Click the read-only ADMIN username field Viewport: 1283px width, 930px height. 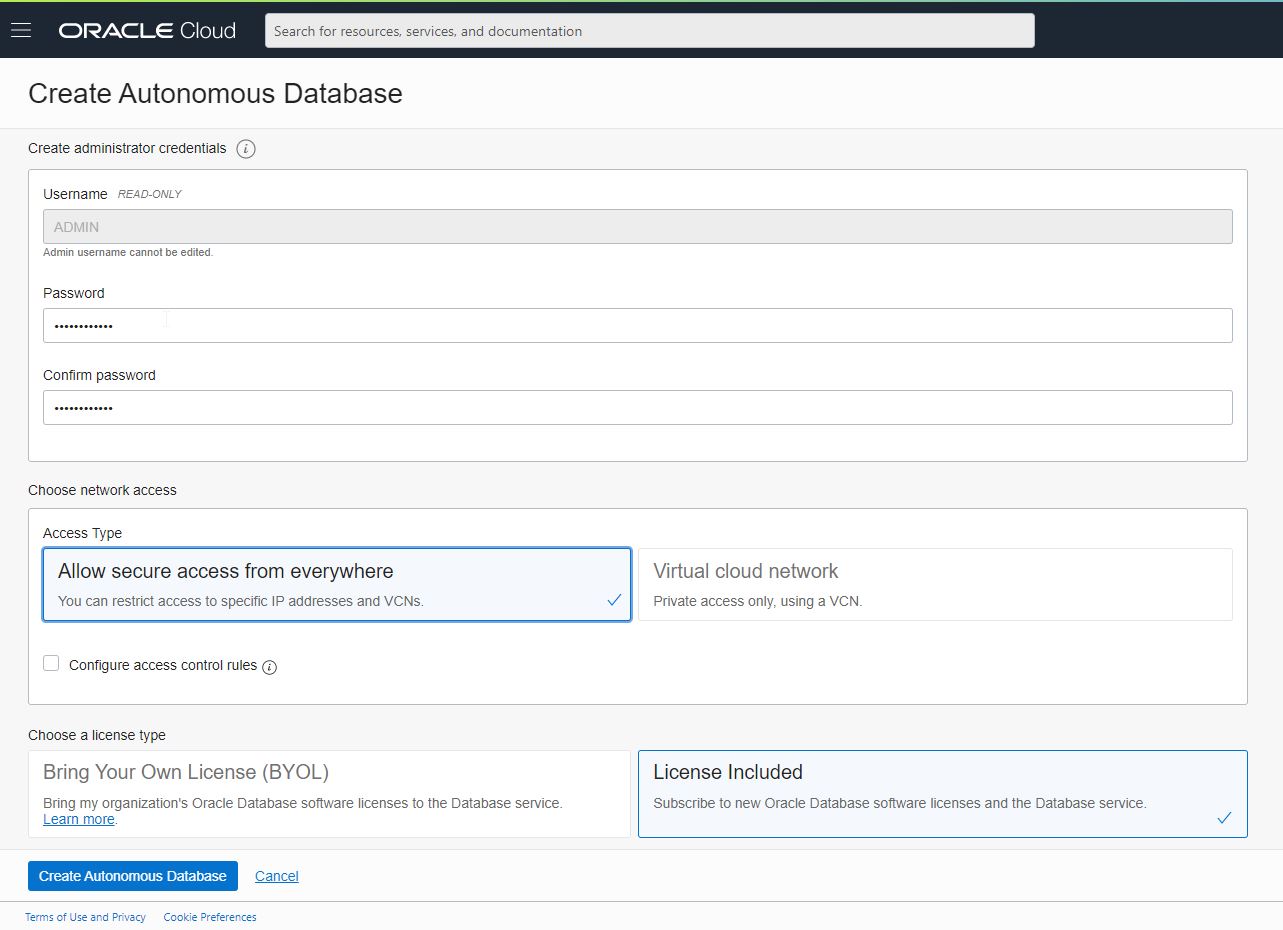pos(637,226)
